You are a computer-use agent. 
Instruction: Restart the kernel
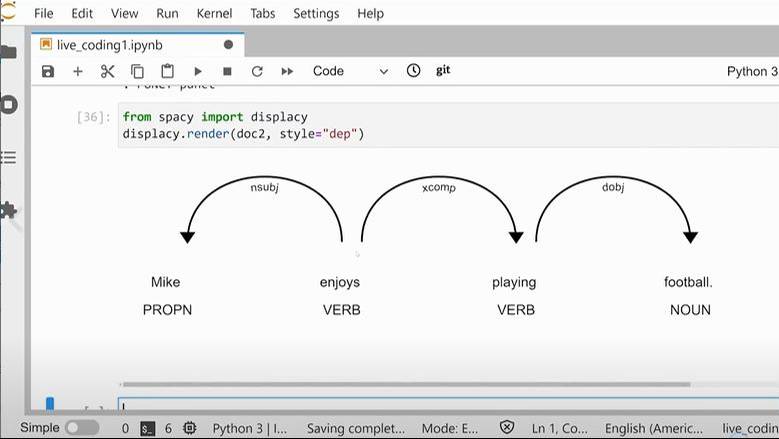257,72
